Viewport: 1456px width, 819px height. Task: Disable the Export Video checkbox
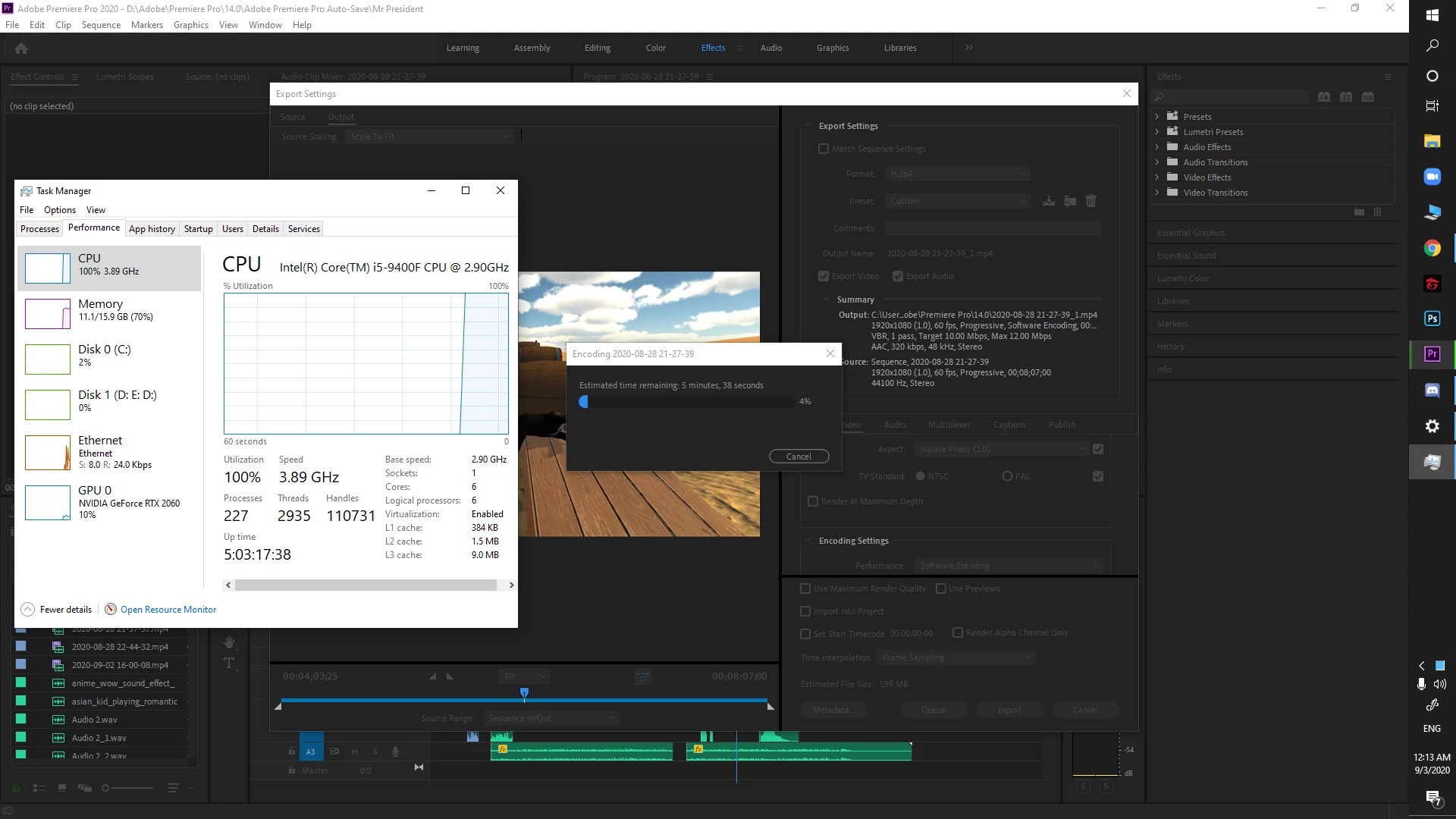click(x=824, y=276)
